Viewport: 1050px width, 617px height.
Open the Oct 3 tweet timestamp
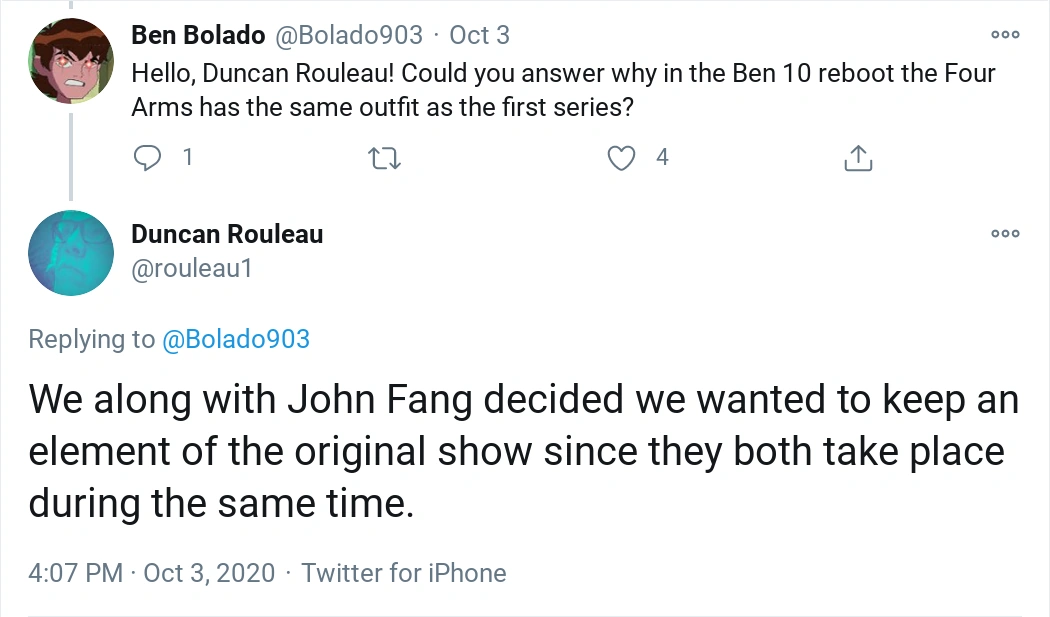[x=479, y=35]
